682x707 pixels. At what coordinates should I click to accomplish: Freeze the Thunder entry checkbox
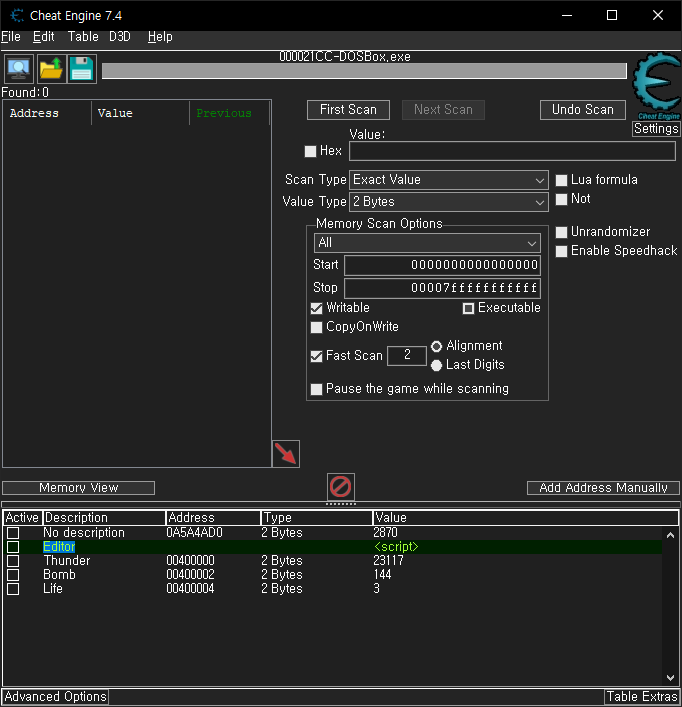(x=13, y=561)
